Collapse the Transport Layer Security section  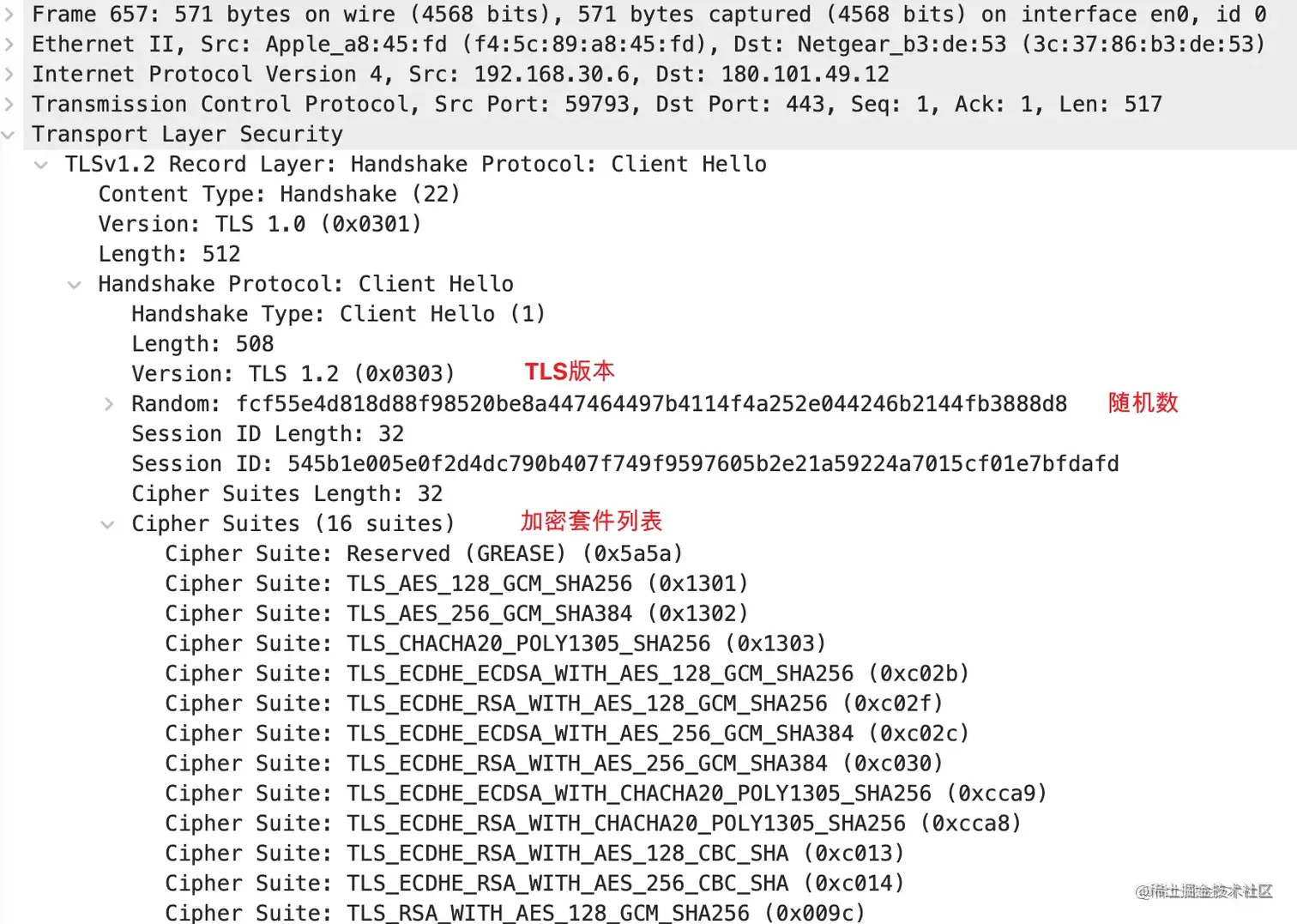(9, 135)
